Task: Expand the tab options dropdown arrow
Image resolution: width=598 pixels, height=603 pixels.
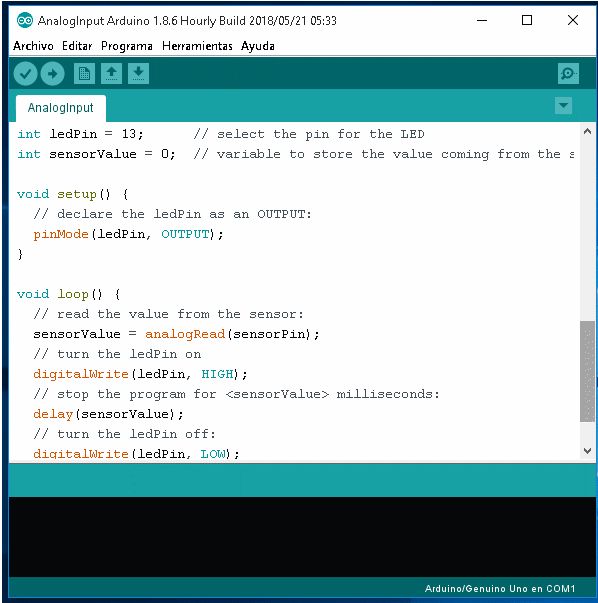Action: coord(563,105)
